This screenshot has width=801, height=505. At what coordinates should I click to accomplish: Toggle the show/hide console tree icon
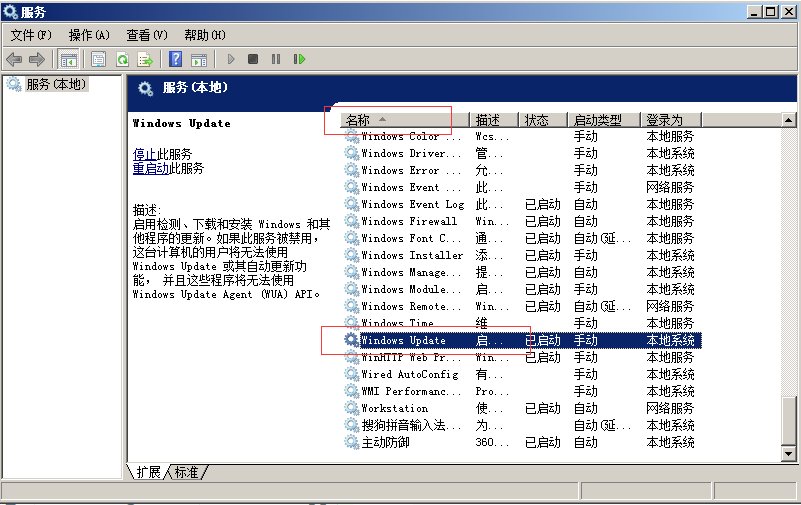coord(68,60)
